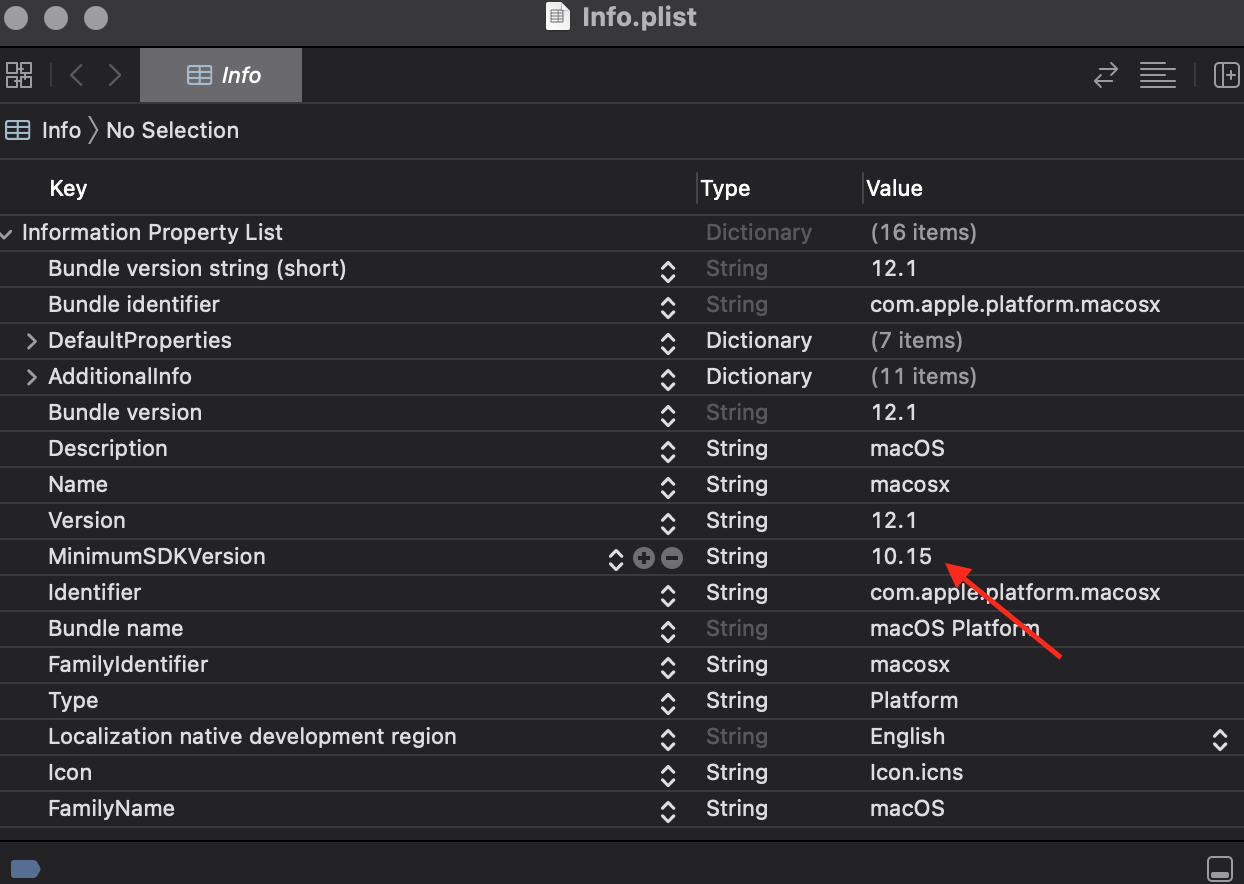Click the Value column header
This screenshot has height=884, width=1244.
894,188
